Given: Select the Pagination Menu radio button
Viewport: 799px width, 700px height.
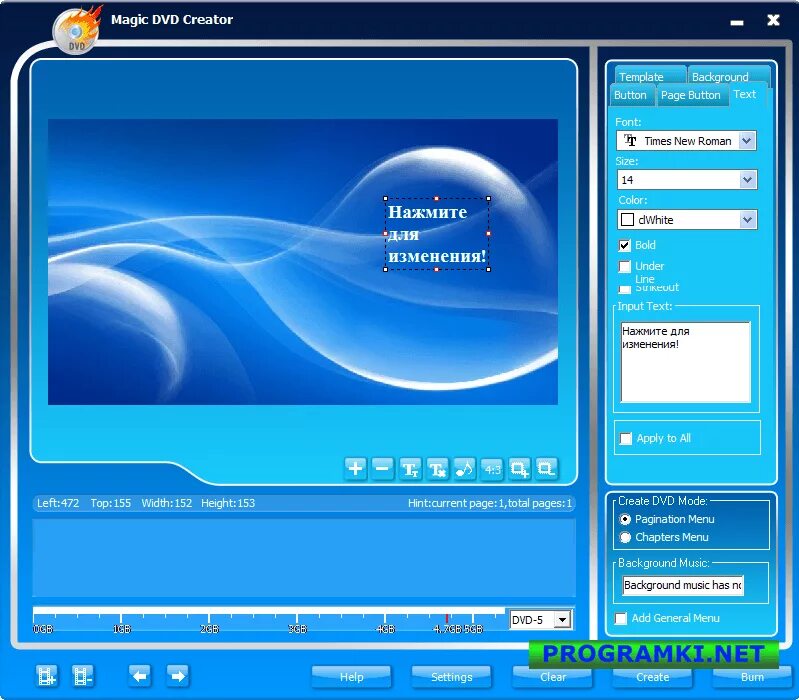Looking at the screenshot, I should pyautogui.click(x=625, y=519).
